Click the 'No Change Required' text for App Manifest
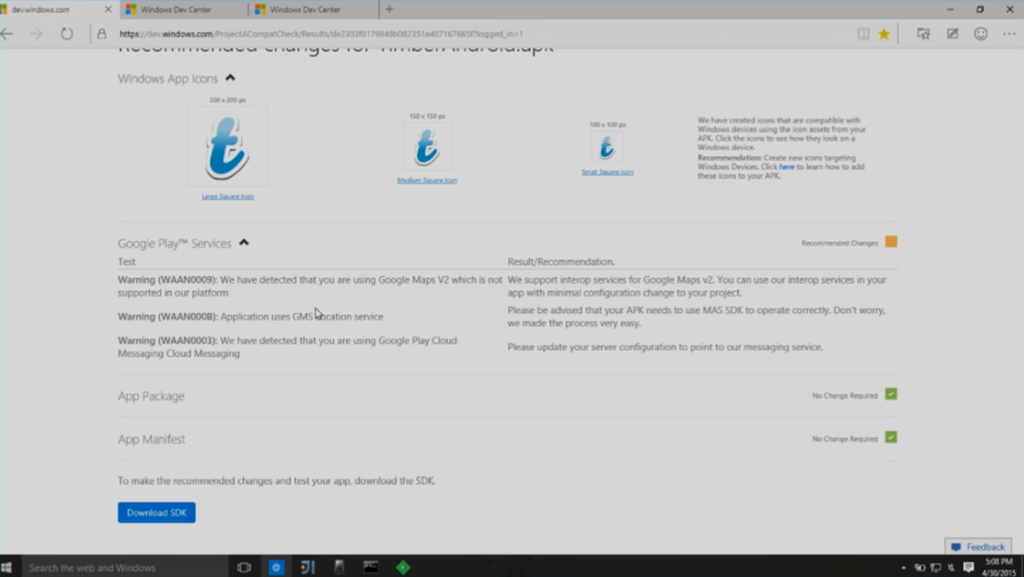The image size is (1024, 577). 844,439
